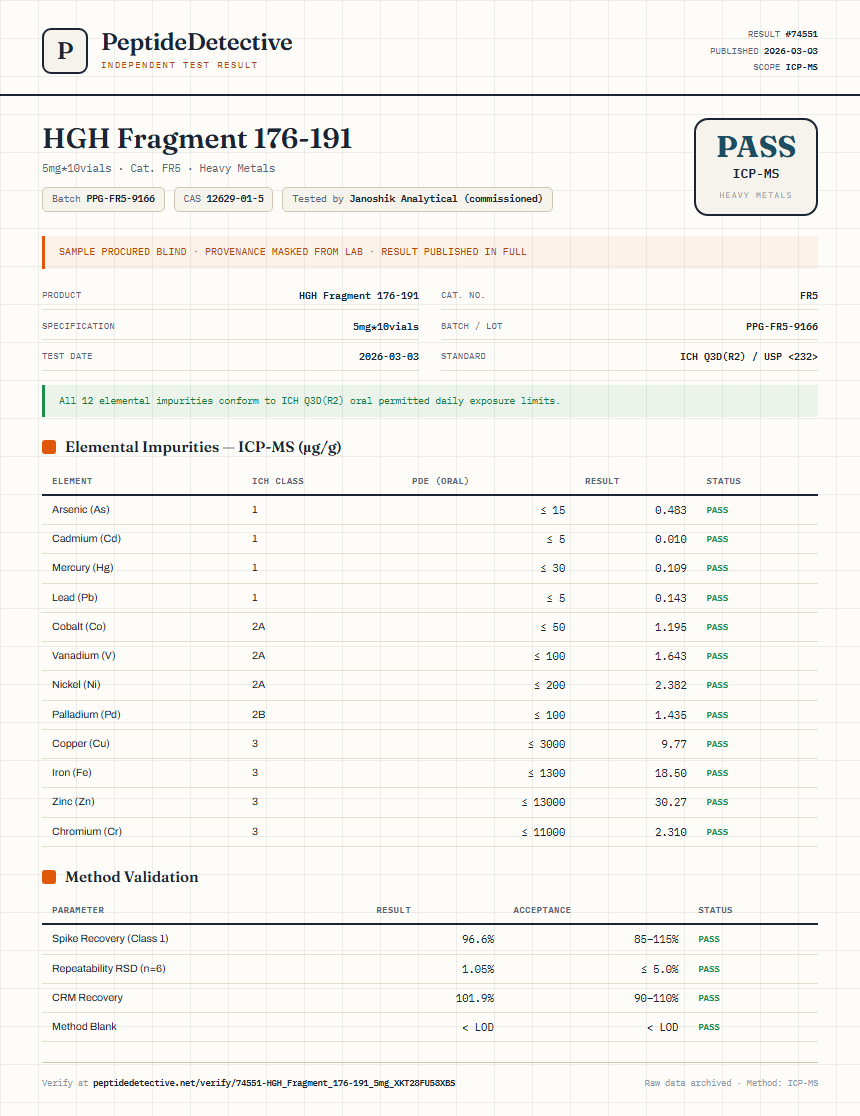The height and width of the screenshot is (1116, 860).
Task: Click the ELEMENT column header
Action: 72,481
